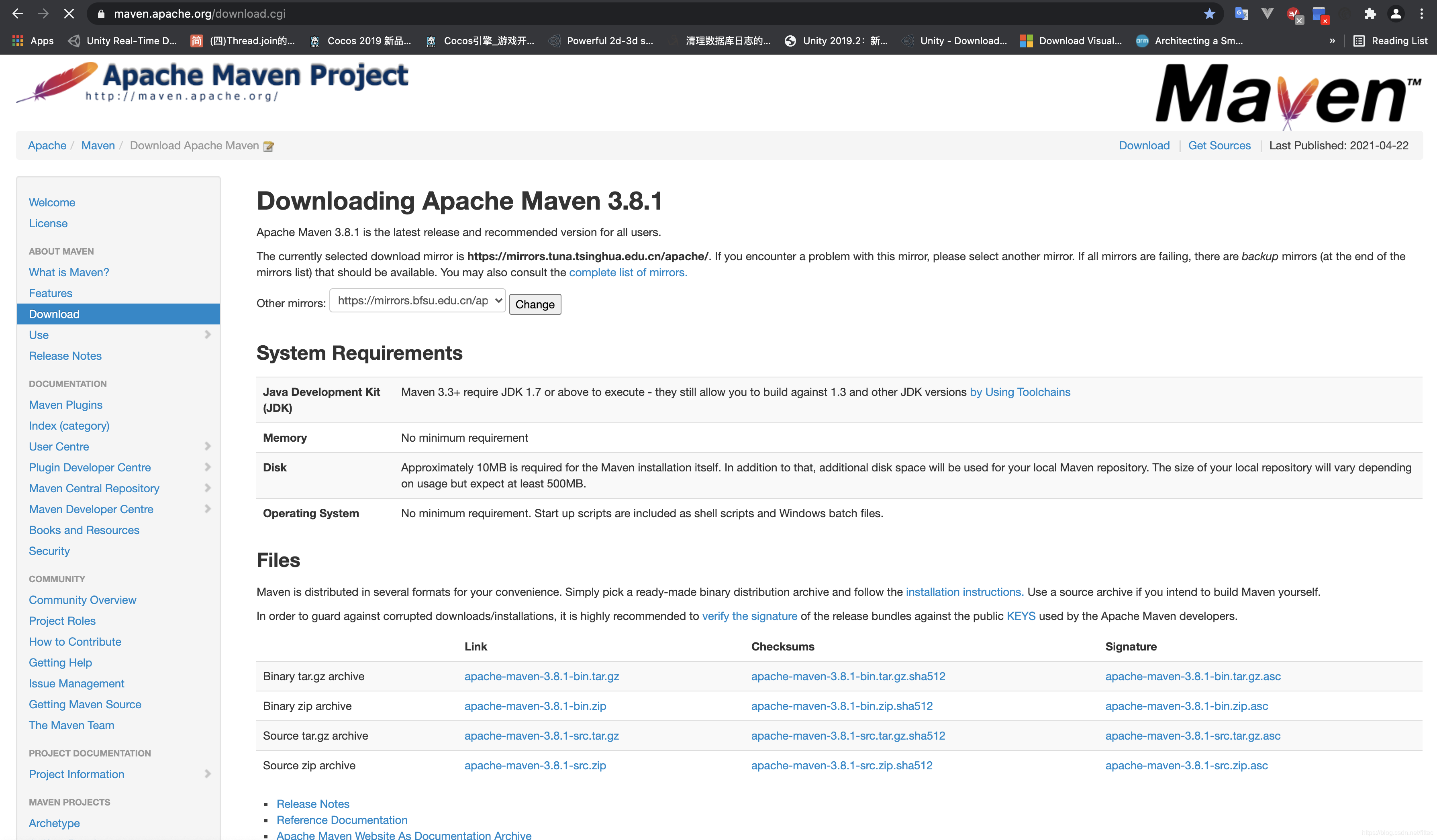This screenshot has width=1437, height=840.
Task: Open the Reference Documentation link
Action: click(341, 820)
